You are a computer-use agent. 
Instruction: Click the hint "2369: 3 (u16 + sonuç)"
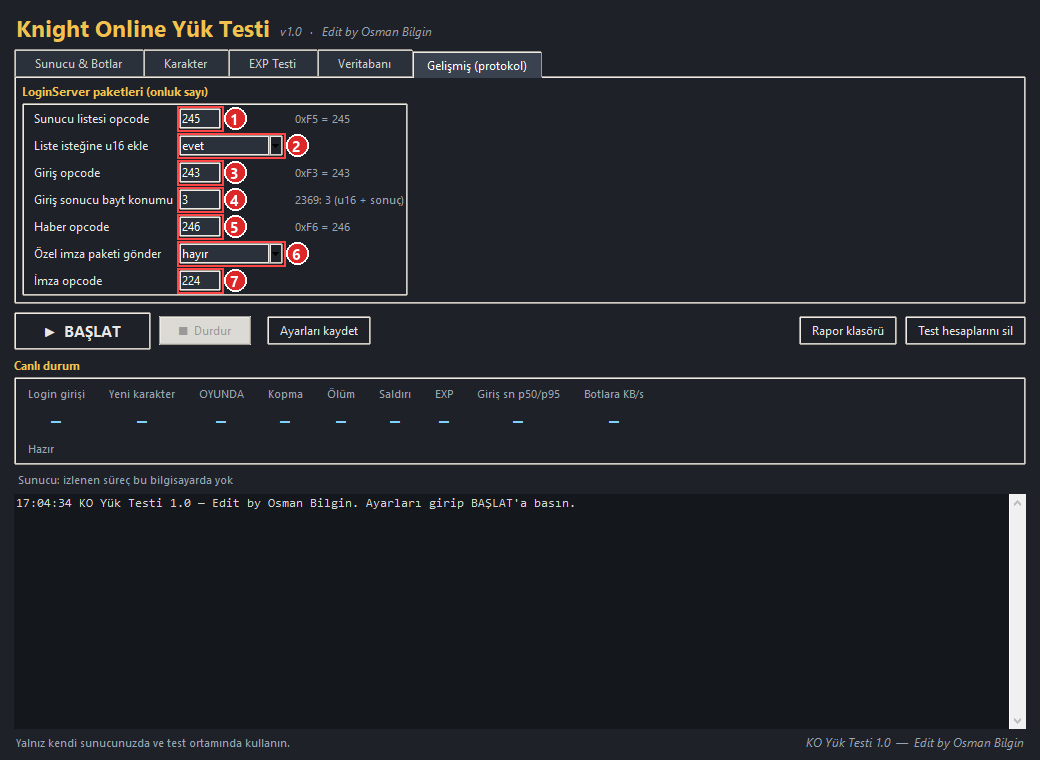point(350,200)
